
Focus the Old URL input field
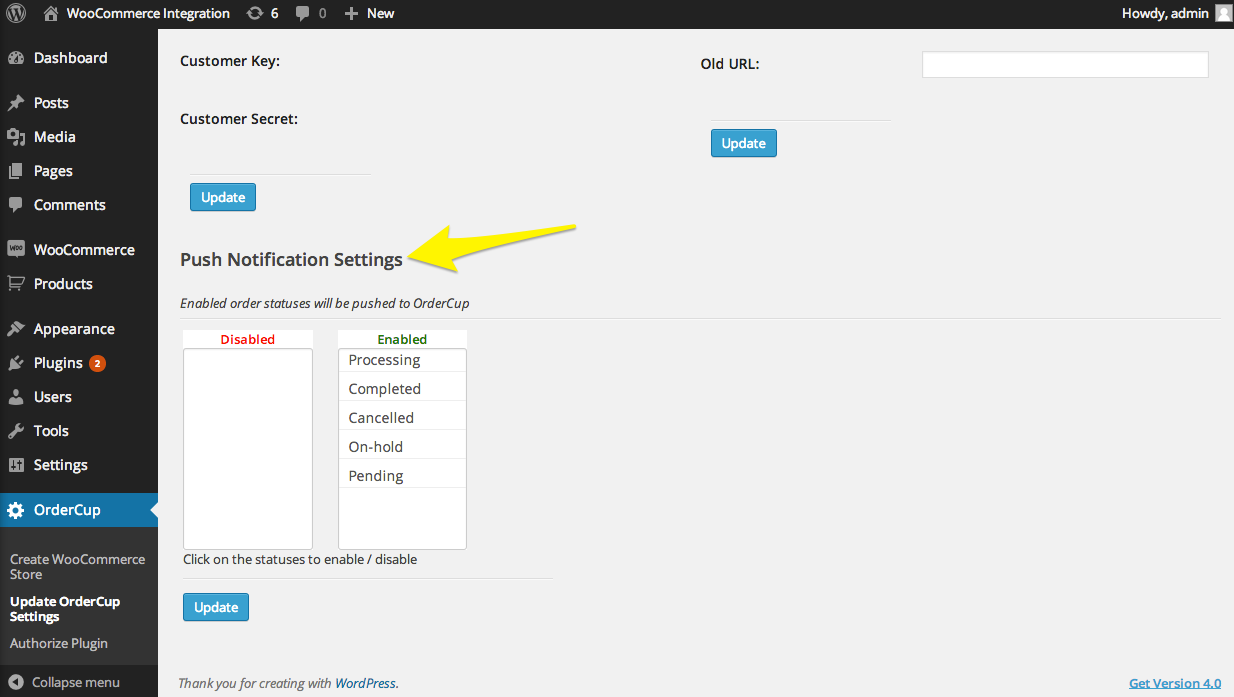tap(1065, 65)
